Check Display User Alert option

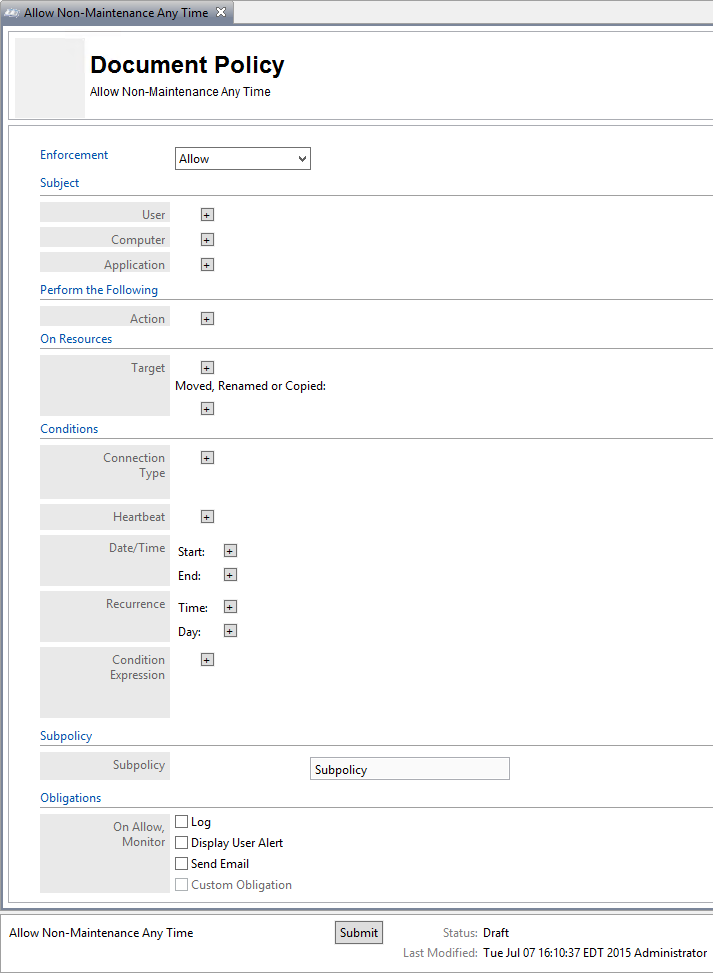click(181, 843)
